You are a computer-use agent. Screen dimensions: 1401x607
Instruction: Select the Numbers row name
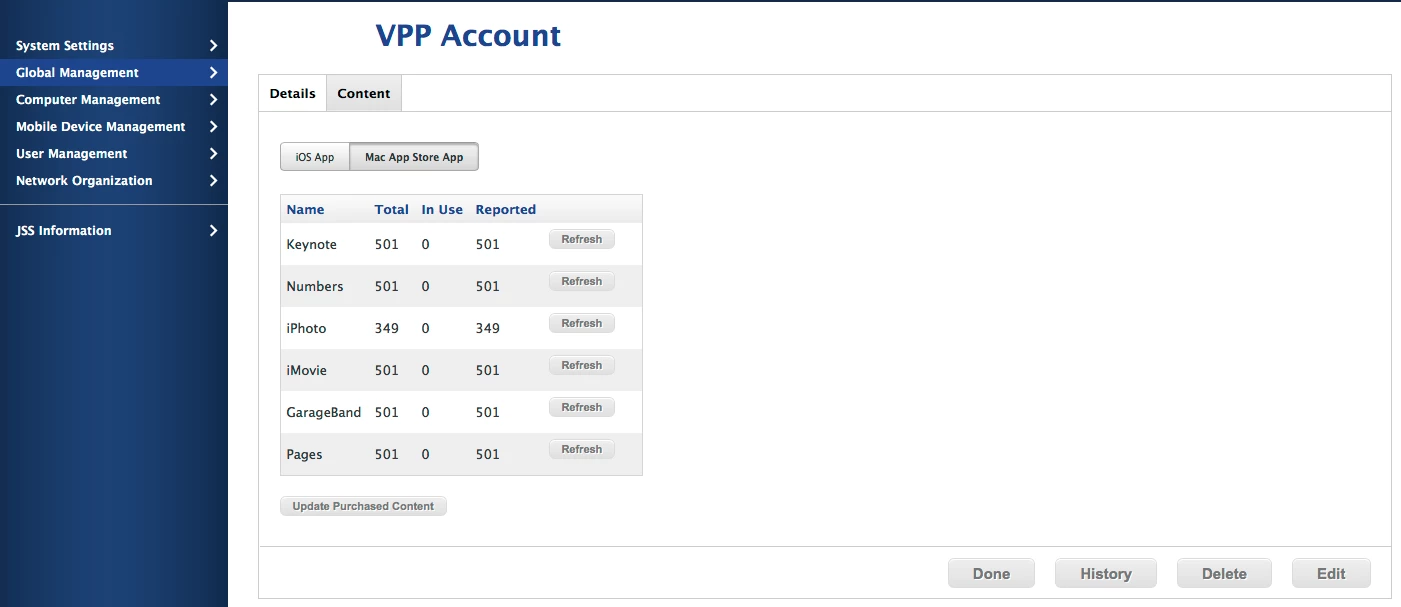[315, 286]
